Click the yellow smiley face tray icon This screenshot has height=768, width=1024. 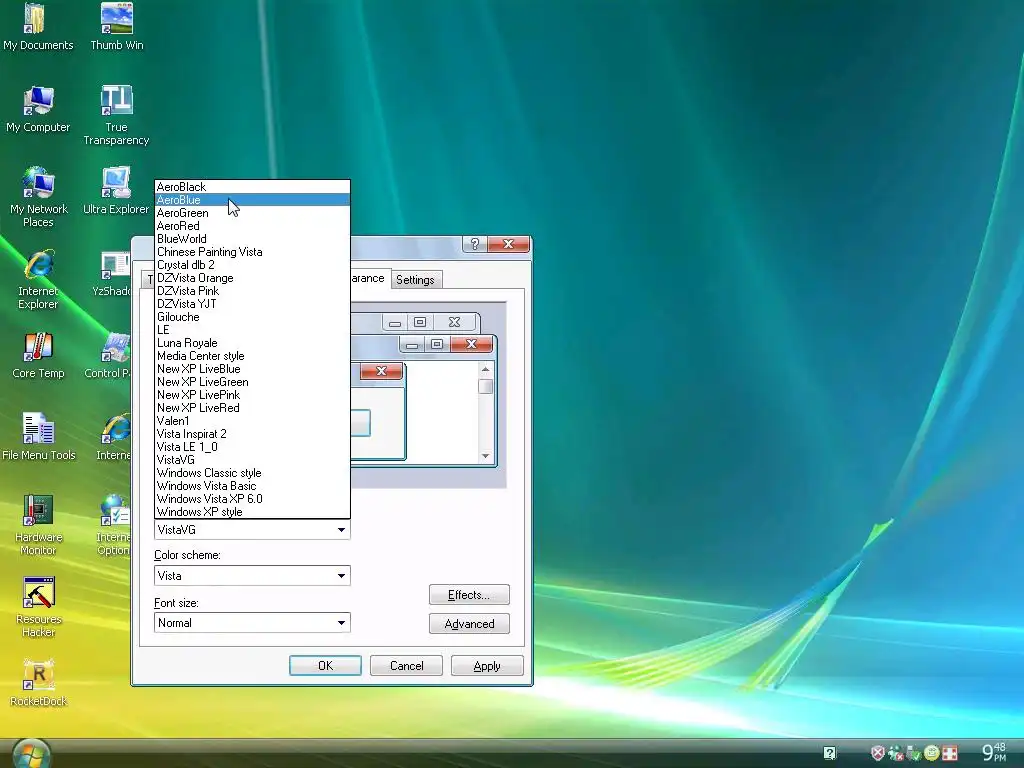(931, 753)
